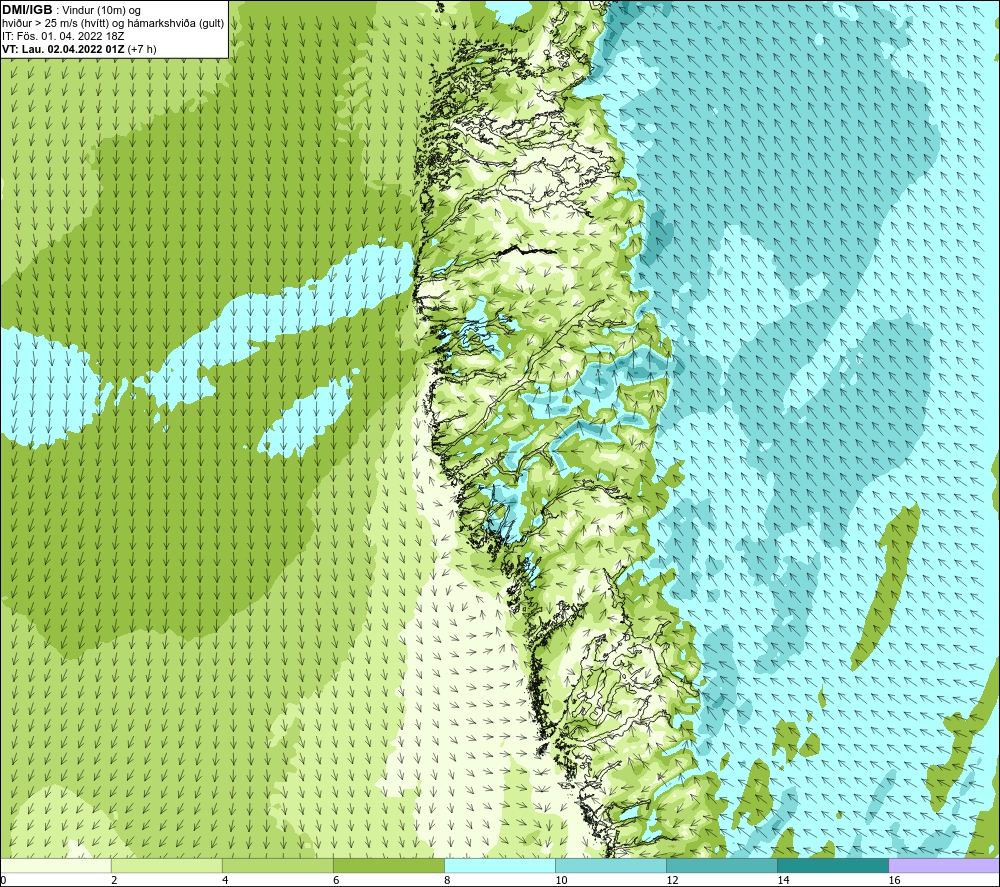Click the 0–2 m/s palest legend swatch
The height and width of the screenshot is (887, 1000).
tap(55, 866)
